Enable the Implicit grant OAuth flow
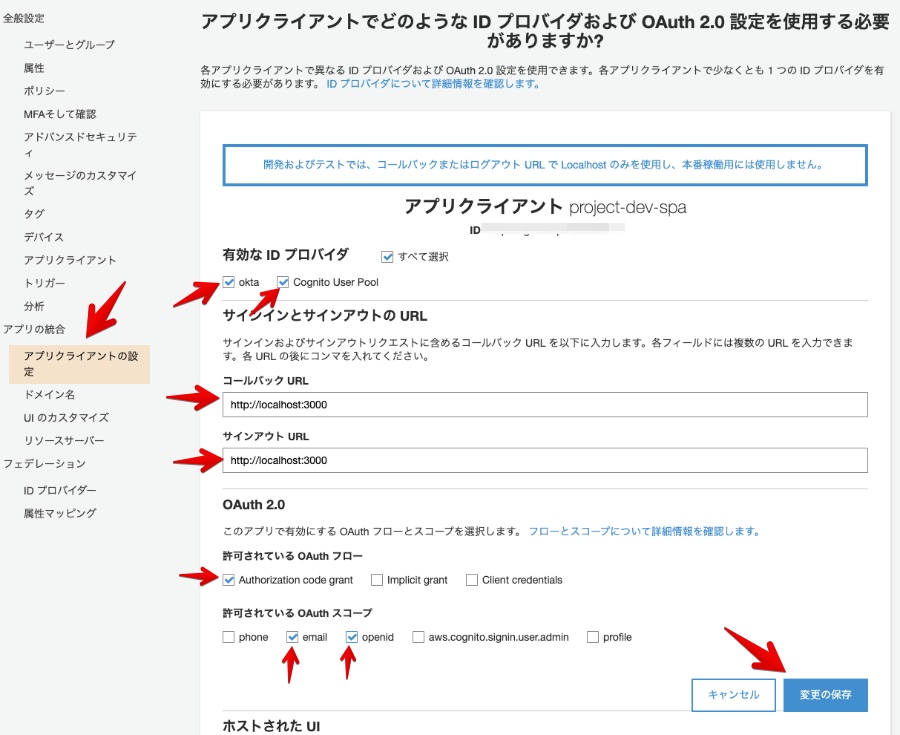This screenshot has height=735, width=900. [375, 580]
